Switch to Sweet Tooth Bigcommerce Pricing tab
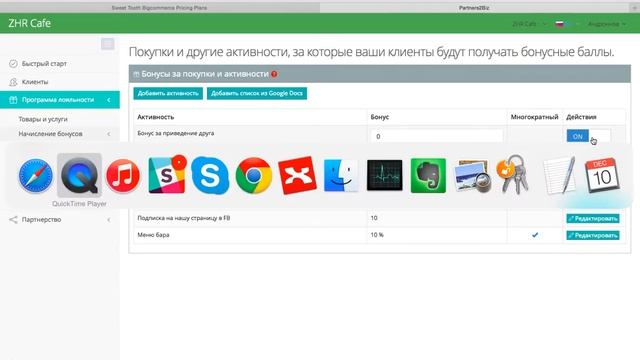This screenshot has width=640, height=360. (x=160, y=7)
